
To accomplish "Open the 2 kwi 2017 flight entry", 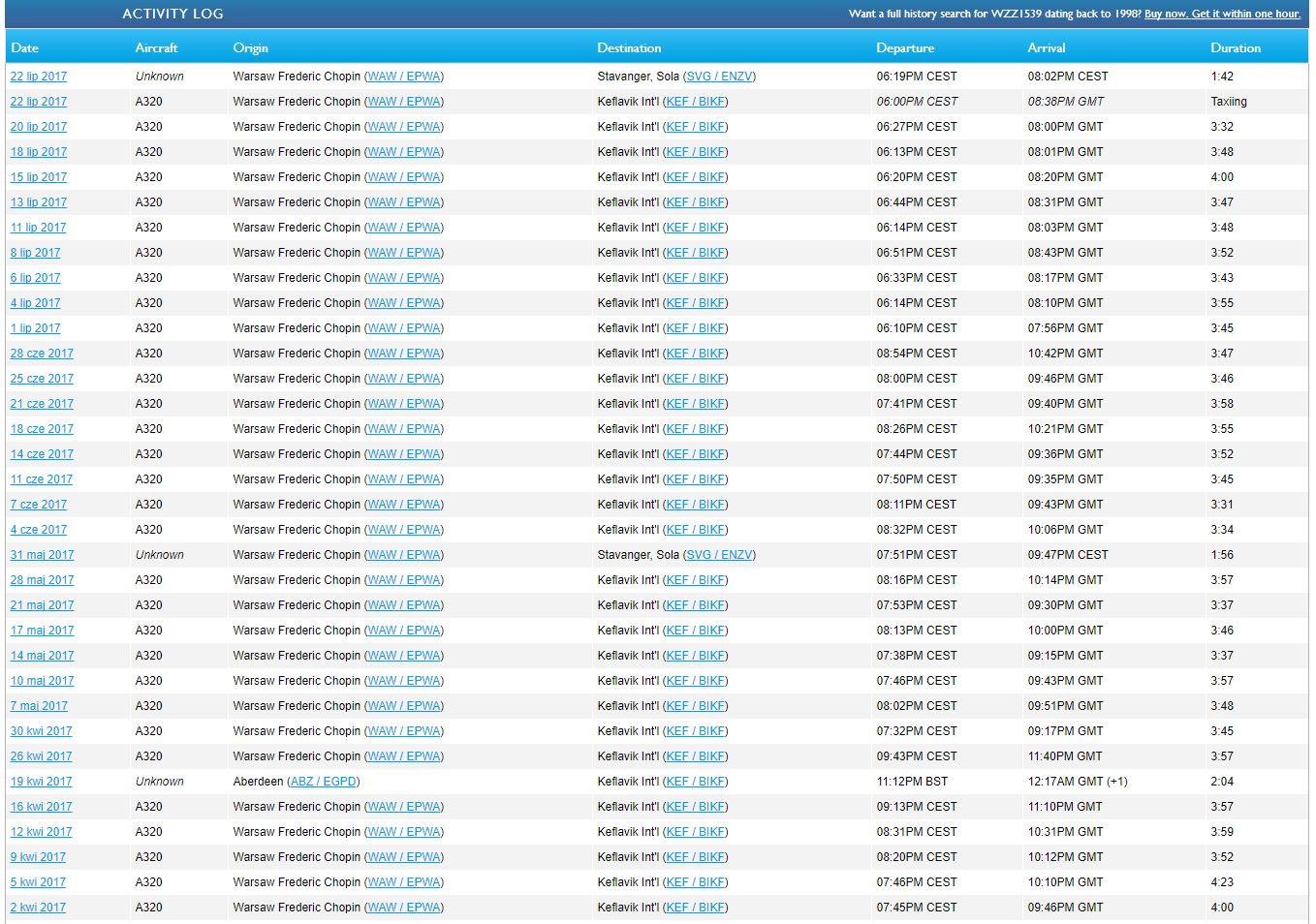I will point(38,908).
